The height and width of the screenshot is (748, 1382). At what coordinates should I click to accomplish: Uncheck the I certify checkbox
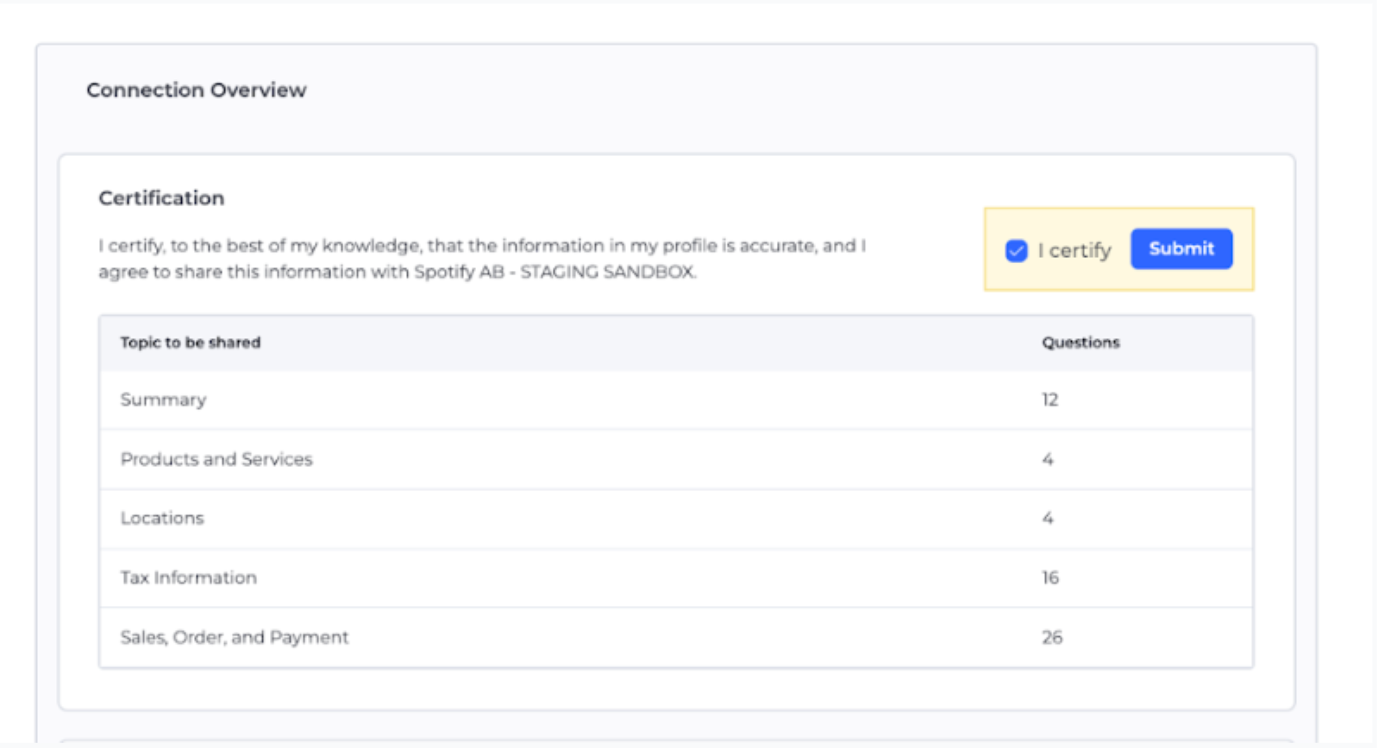point(1016,251)
